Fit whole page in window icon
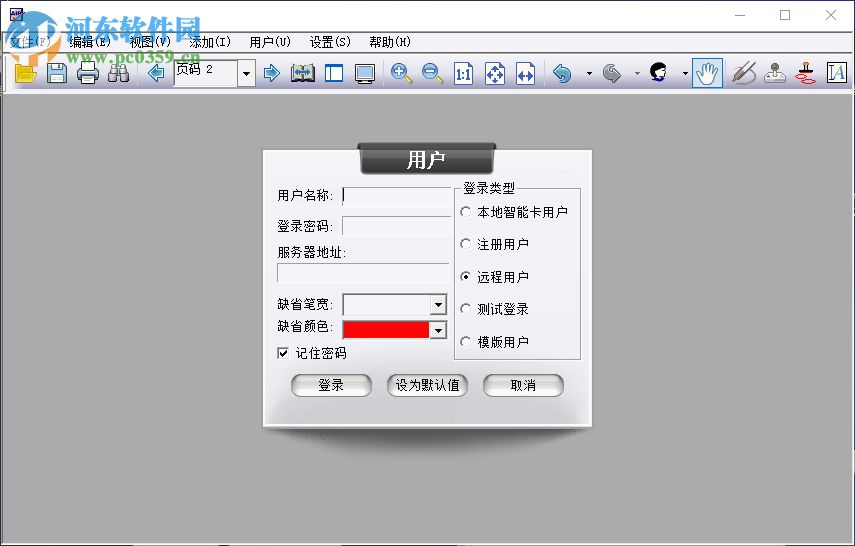The height and width of the screenshot is (546, 855). click(x=495, y=74)
